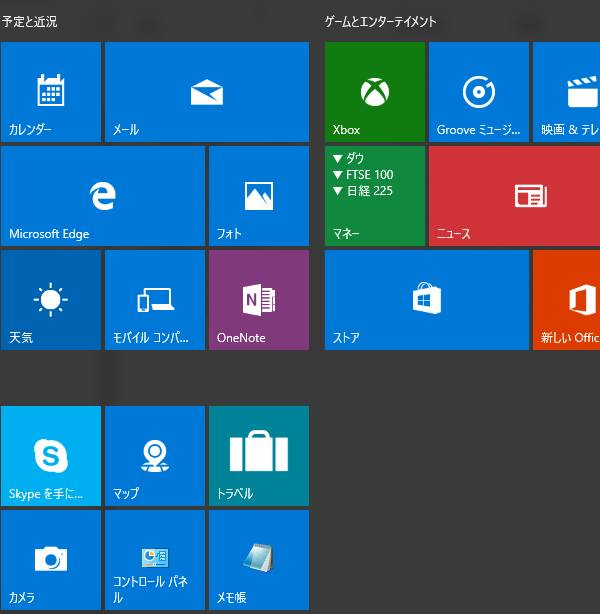Open the red News (ニュース) tile
This screenshot has width=600, height=614.
tap(514, 196)
